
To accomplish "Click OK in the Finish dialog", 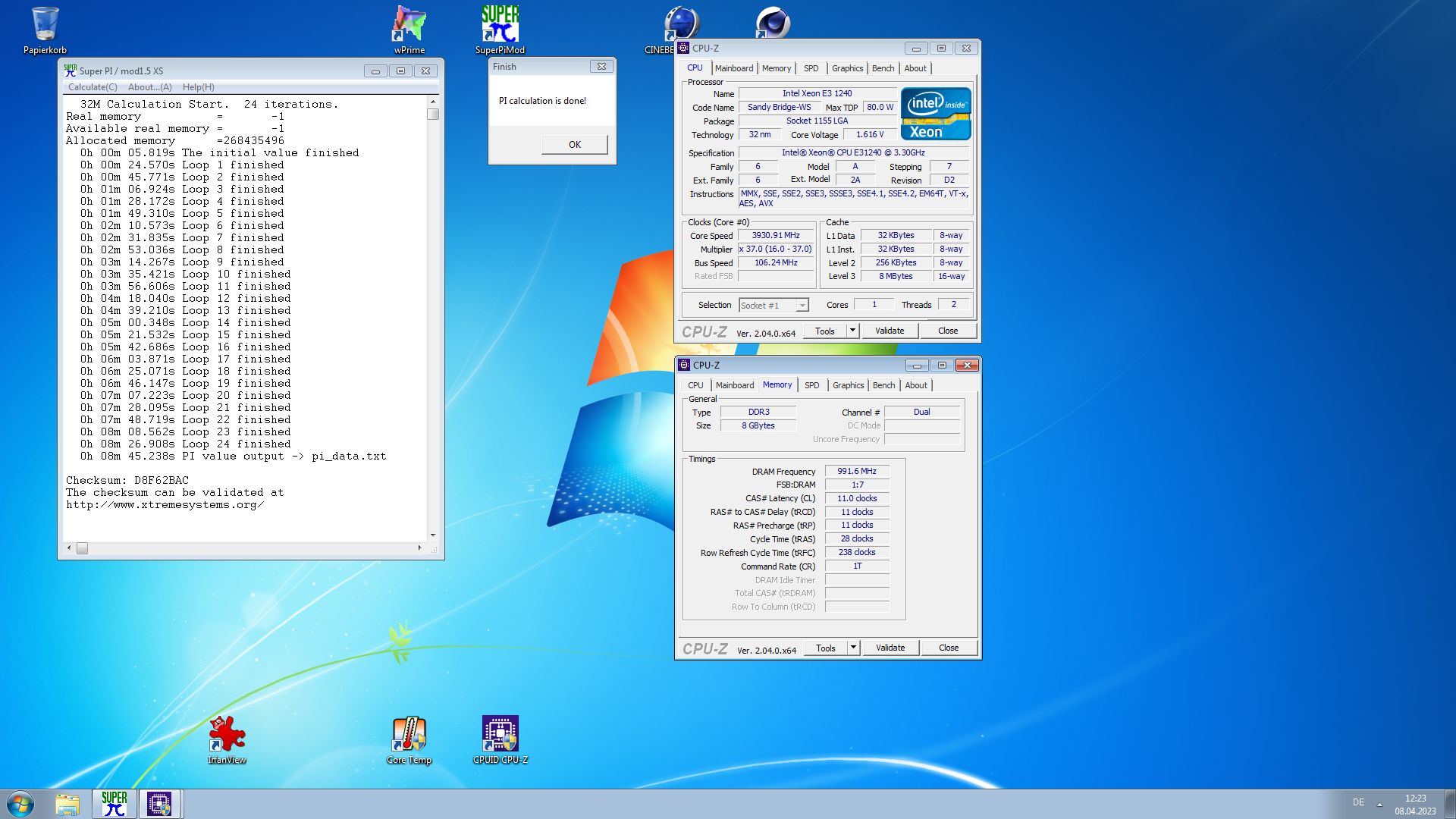I will coord(575,144).
